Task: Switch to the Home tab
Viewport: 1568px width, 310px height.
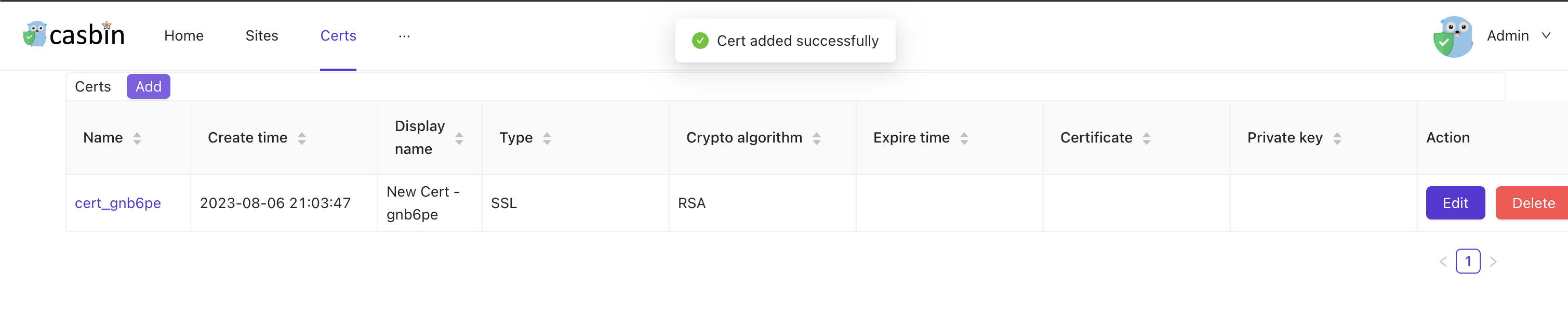Action: tap(183, 36)
